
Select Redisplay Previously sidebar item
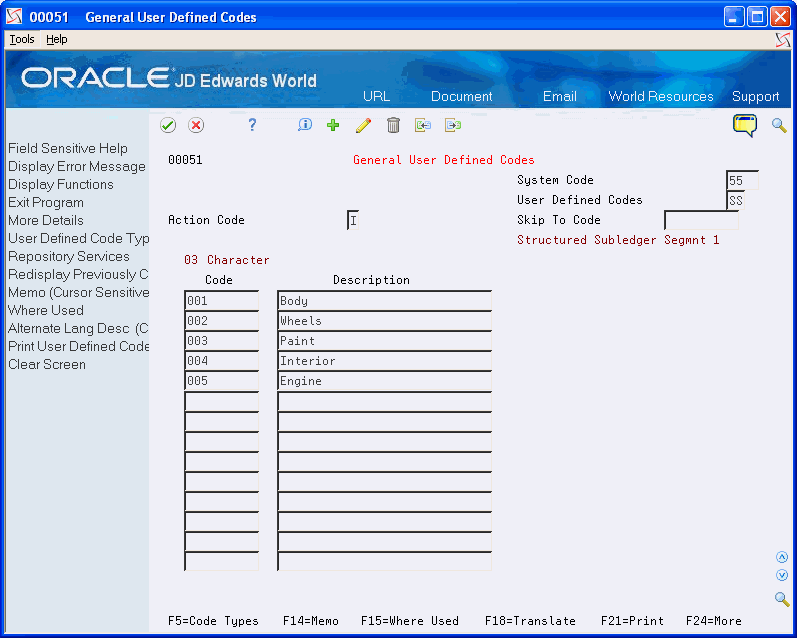pyautogui.click(x=78, y=275)
